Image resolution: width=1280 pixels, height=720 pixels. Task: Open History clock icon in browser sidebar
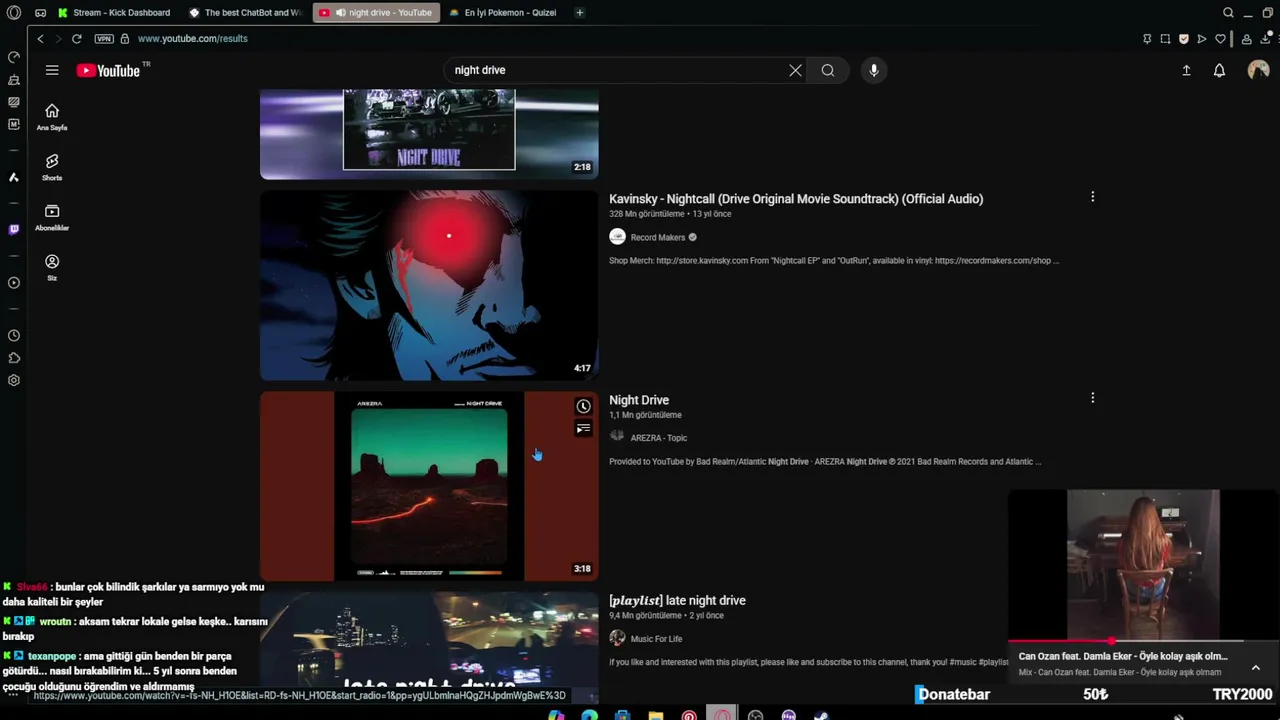coord(14,336)
